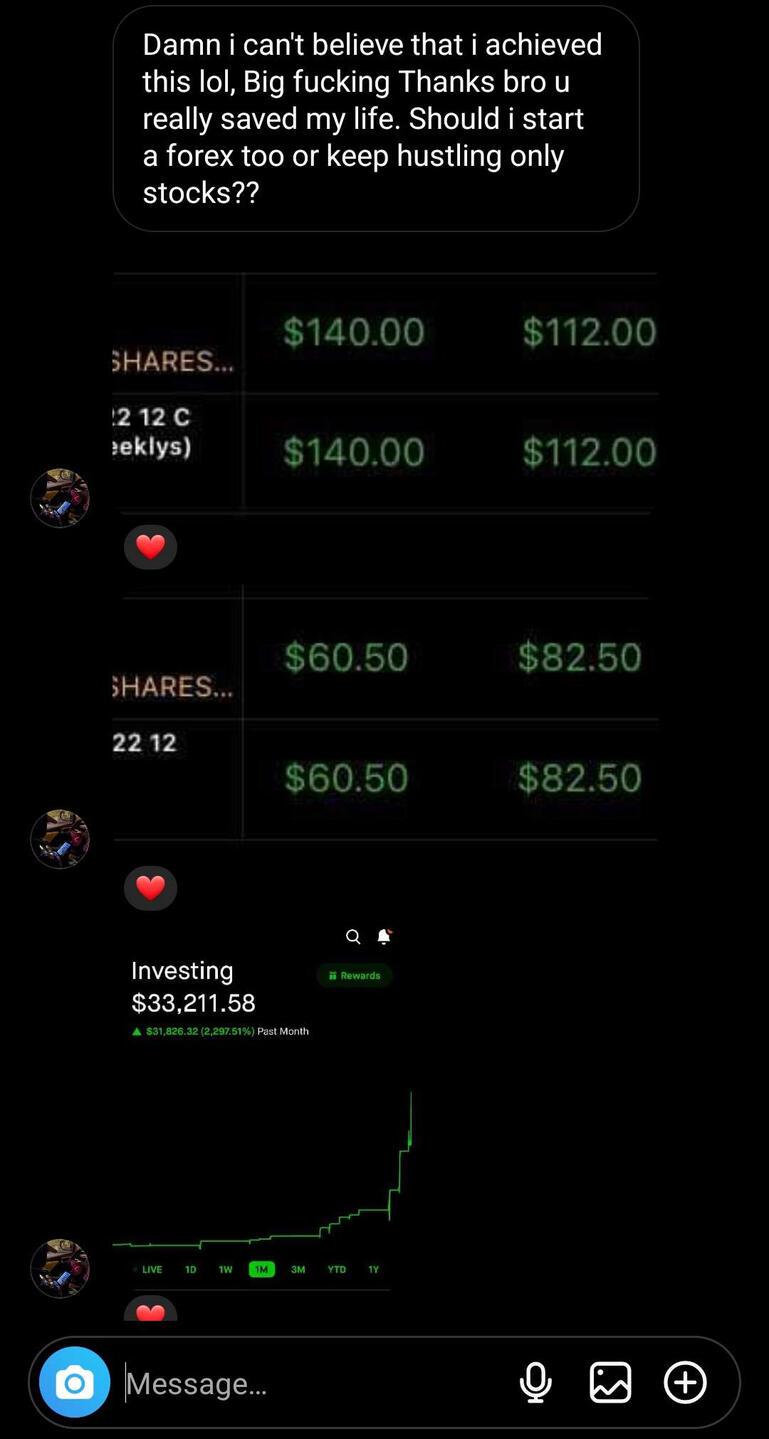Click the notification bell above Rewards
This screenshot has width=769, height=1439.
383,937
